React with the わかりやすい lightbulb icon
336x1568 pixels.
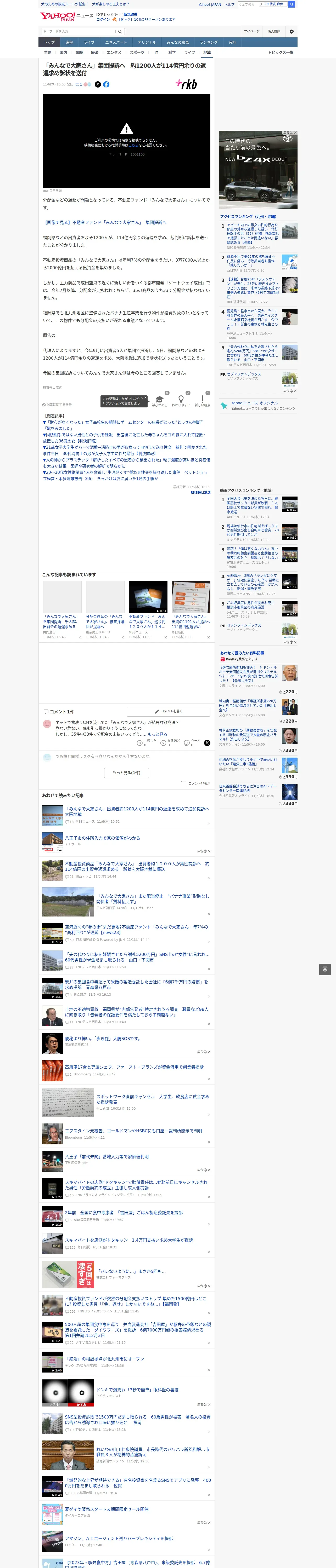click(181, 399)
